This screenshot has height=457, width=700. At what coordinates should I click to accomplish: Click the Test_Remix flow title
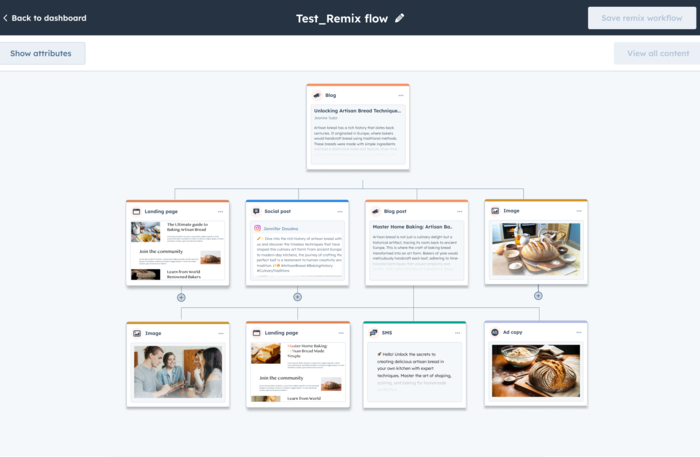tap(342, 18)
